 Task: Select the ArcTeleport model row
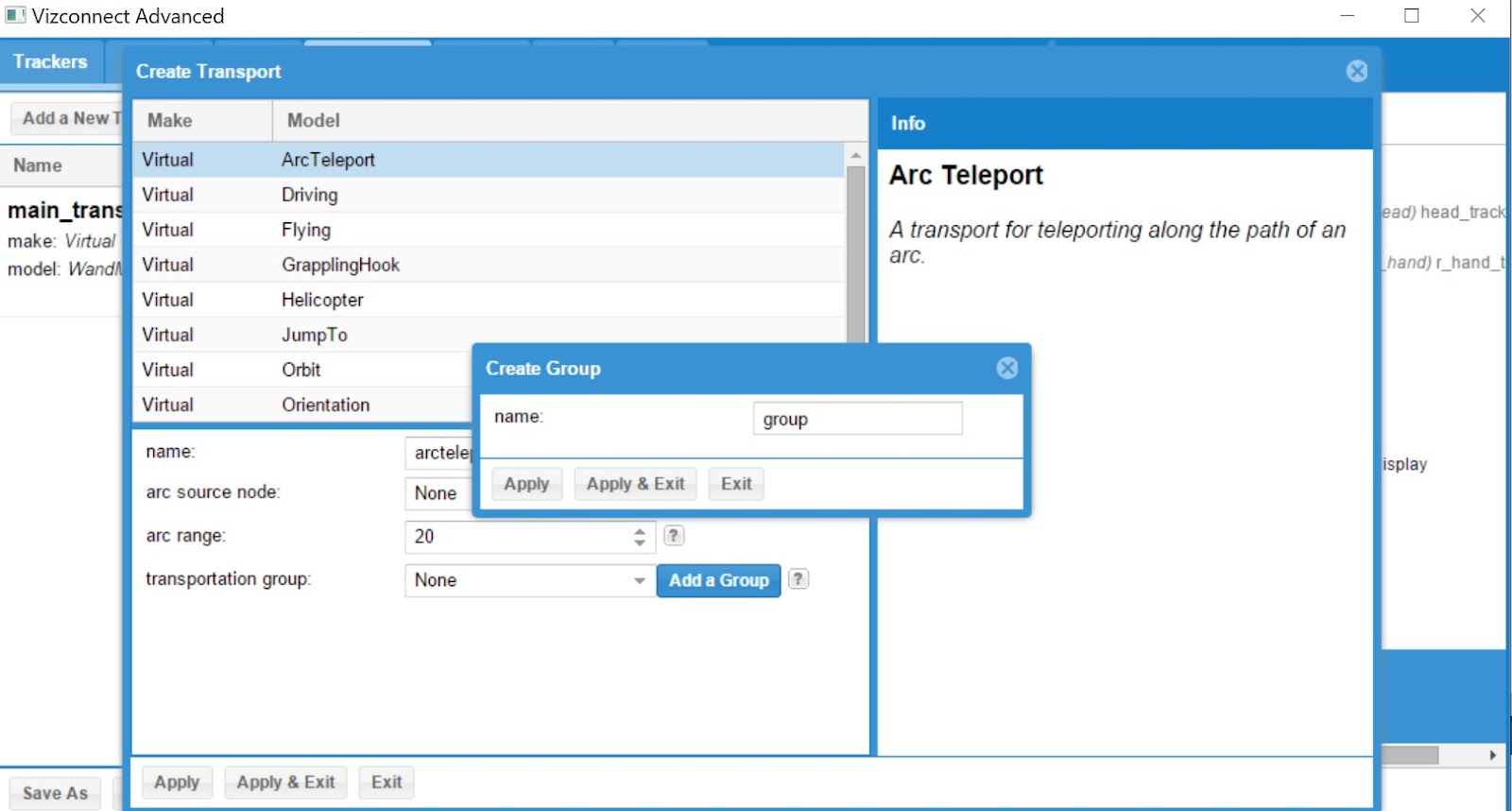tap(488, 160)
